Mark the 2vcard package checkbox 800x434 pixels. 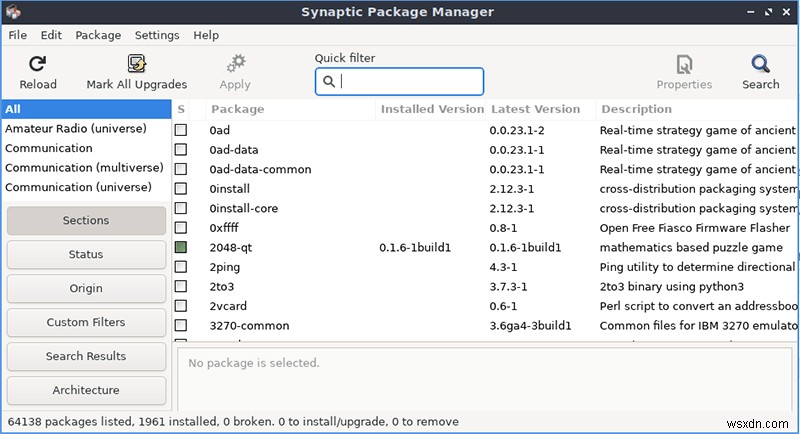(181, 306)
